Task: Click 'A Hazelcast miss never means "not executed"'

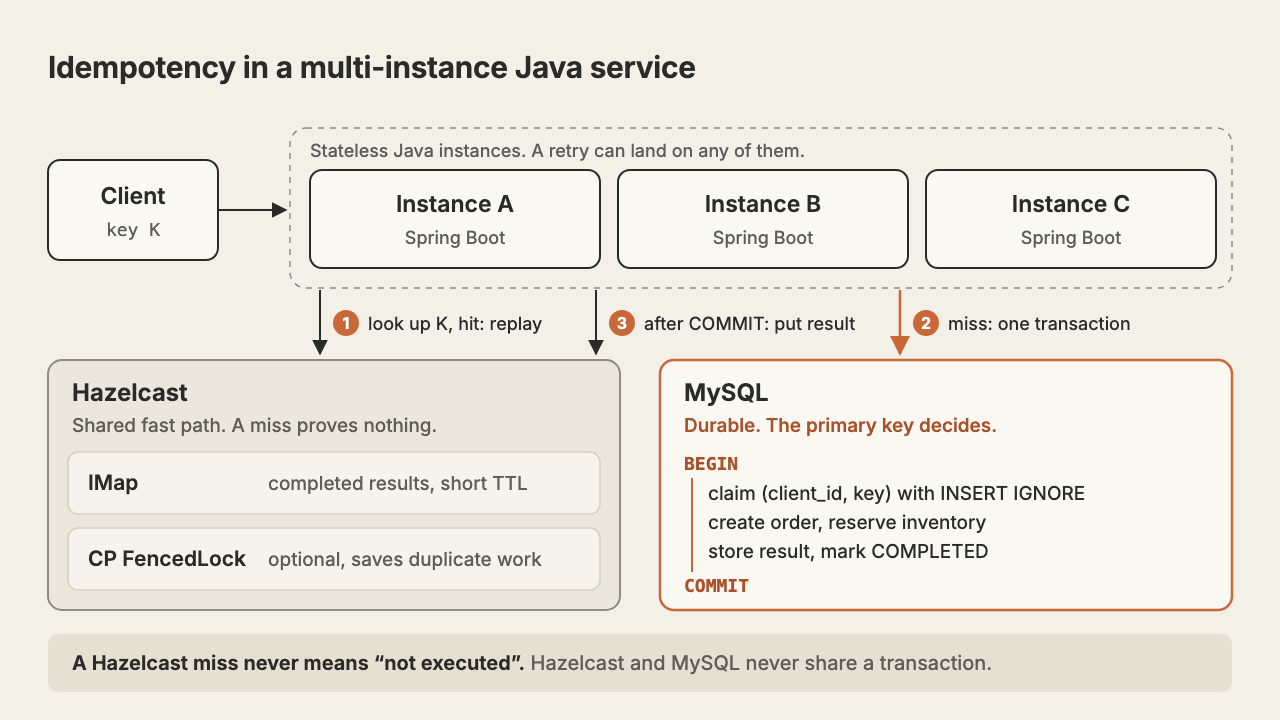Action: [298, 663]
